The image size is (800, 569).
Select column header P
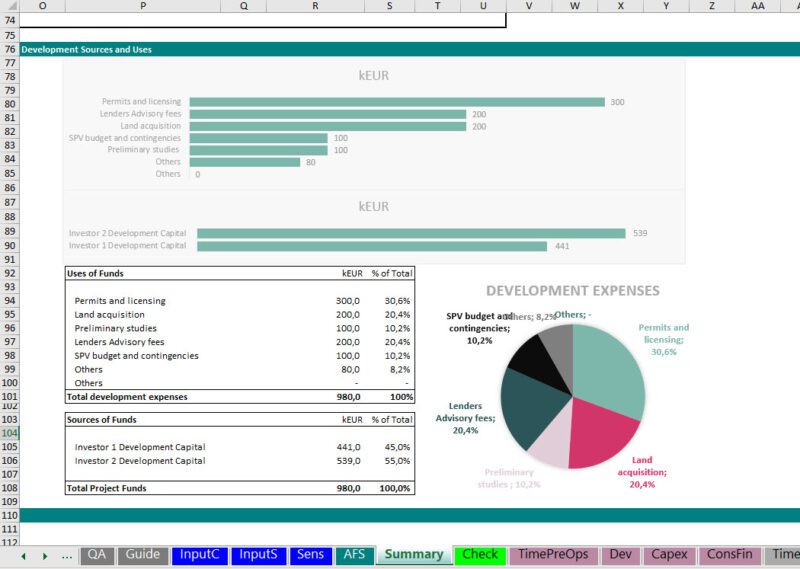click(x=143, y=6)
